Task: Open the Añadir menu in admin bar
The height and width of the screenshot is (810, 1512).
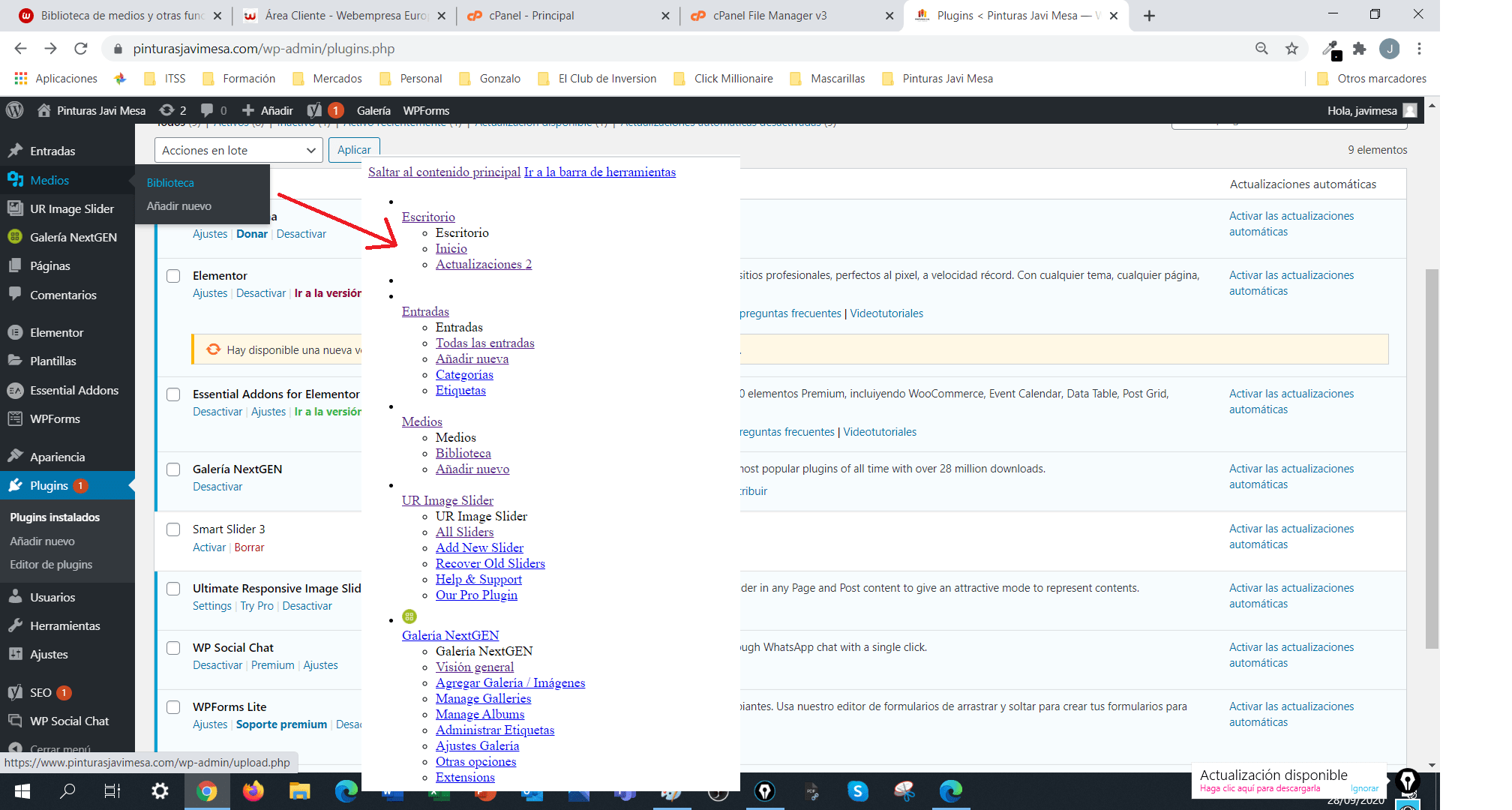Action: 268,110
